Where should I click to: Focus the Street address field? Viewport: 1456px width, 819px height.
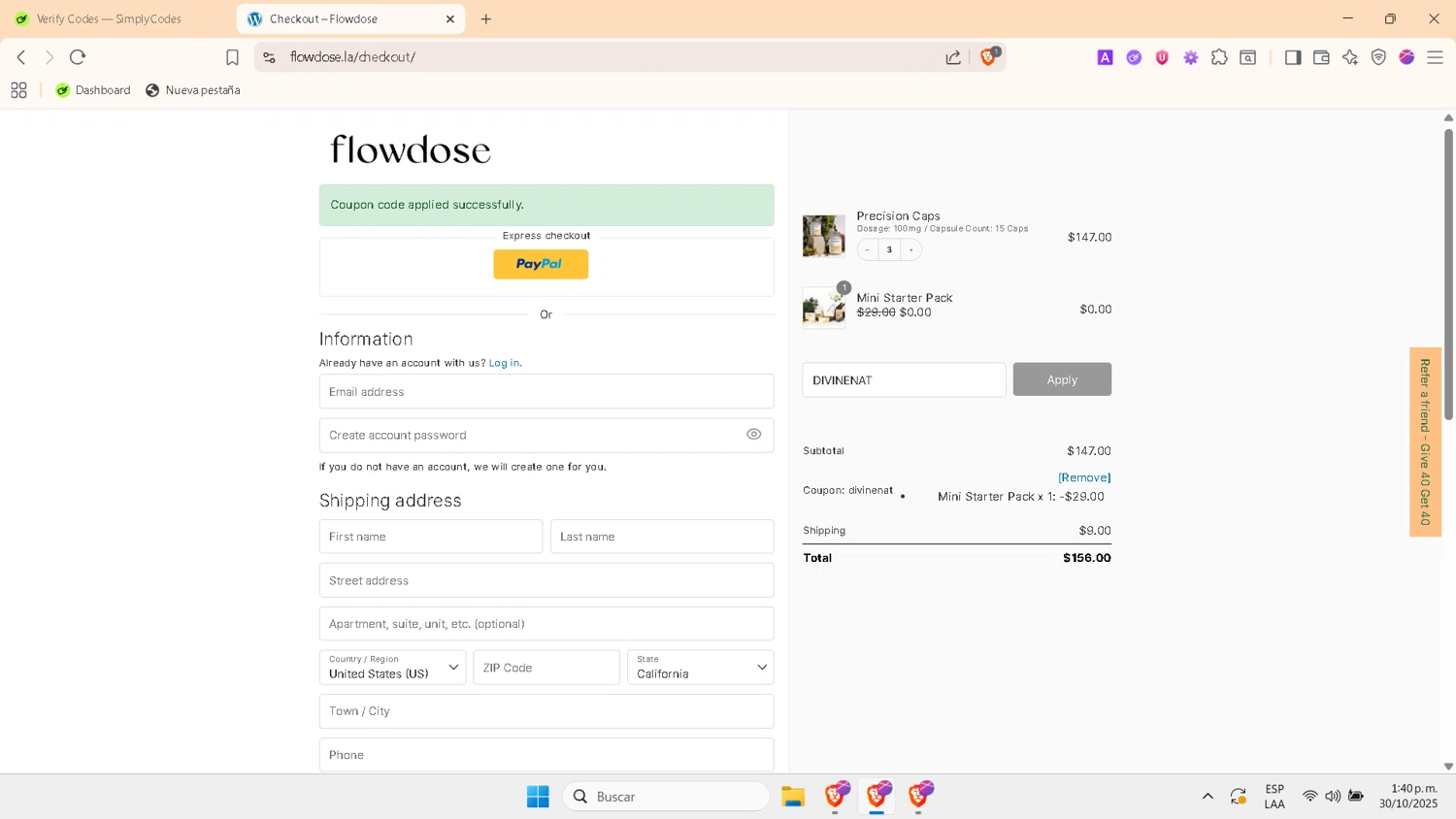click(x=546, y=580)
